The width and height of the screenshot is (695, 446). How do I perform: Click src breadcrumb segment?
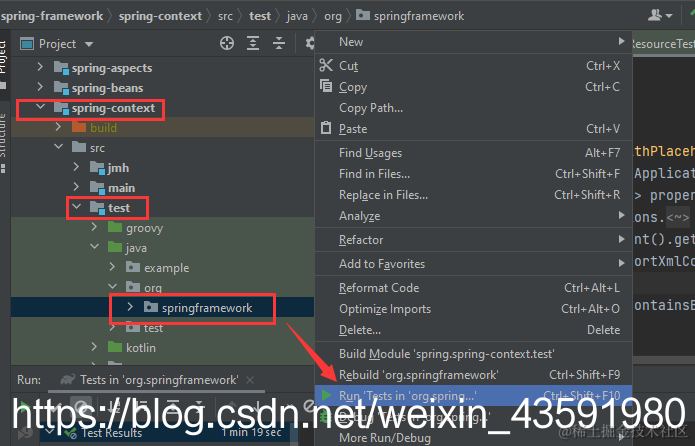225,16
